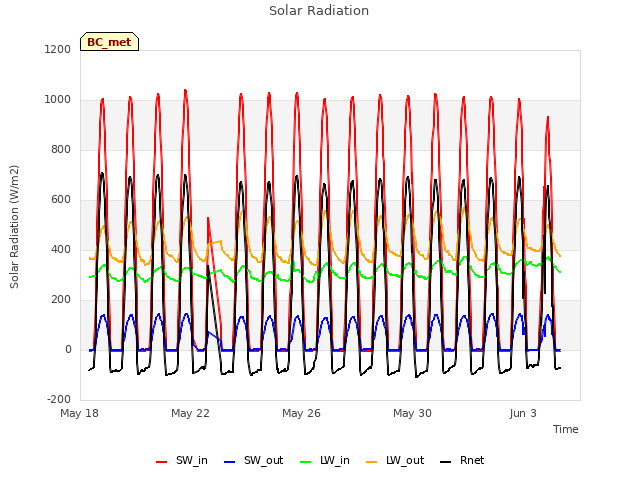Toggle the LW_out legend entry
The image size is (640, 480).
click(x=395, y=460)
